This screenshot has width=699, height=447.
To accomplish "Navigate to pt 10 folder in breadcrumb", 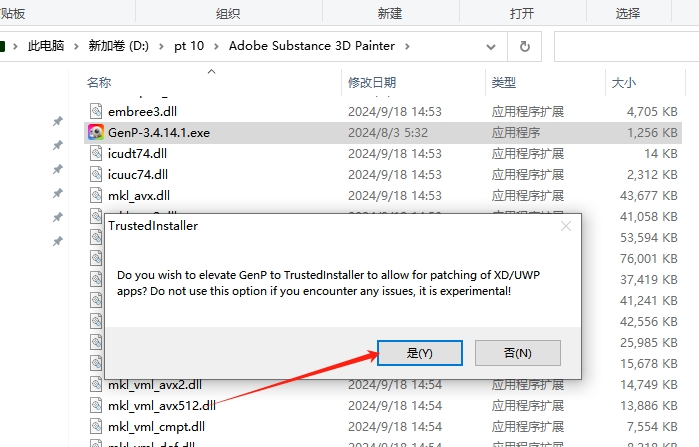I will pos(189,46).
